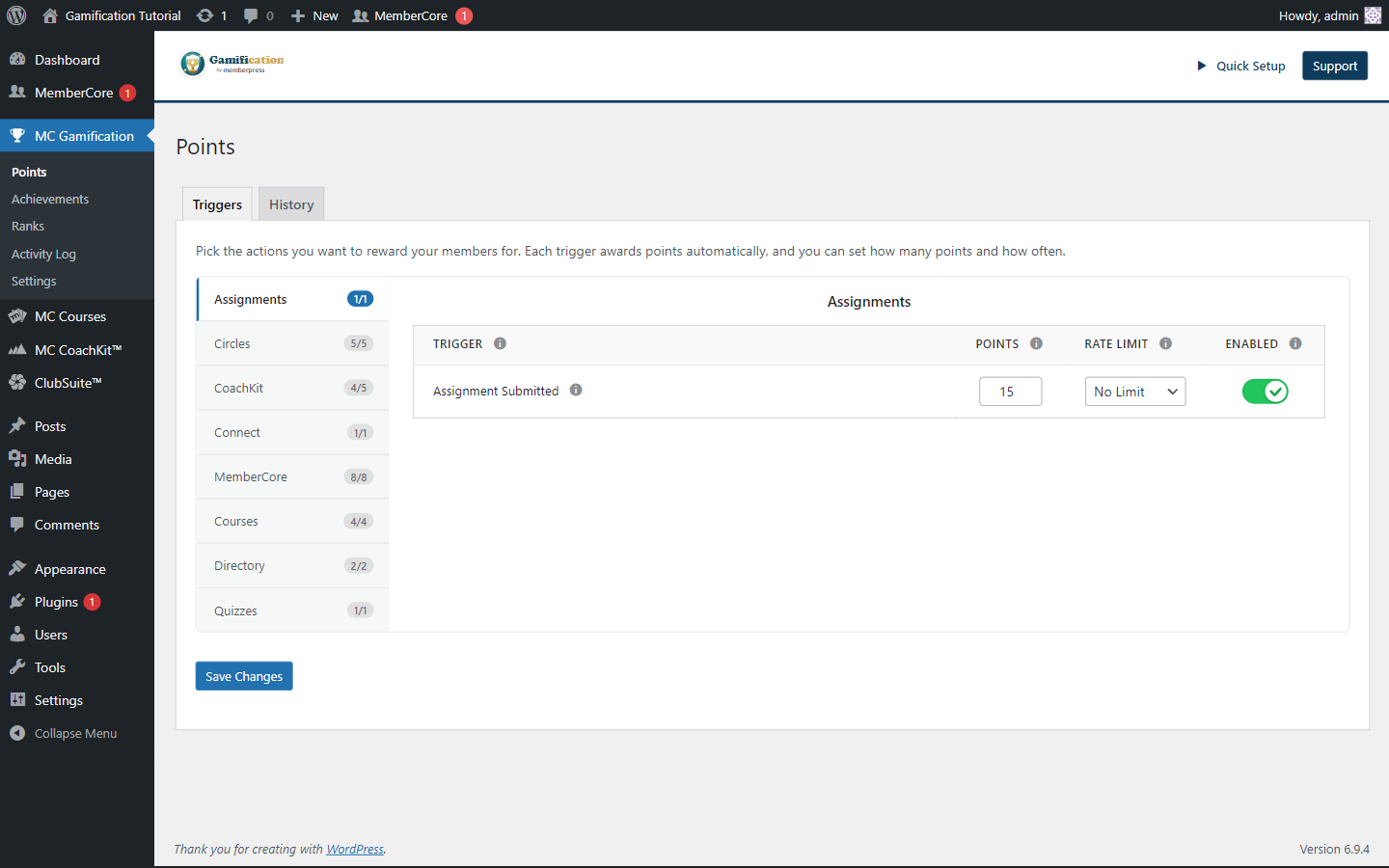Click the Collapse Menu arrow icon
The height and width of the screenshot is (868, 1389).
pyautogui.click(x=17, y=733)
